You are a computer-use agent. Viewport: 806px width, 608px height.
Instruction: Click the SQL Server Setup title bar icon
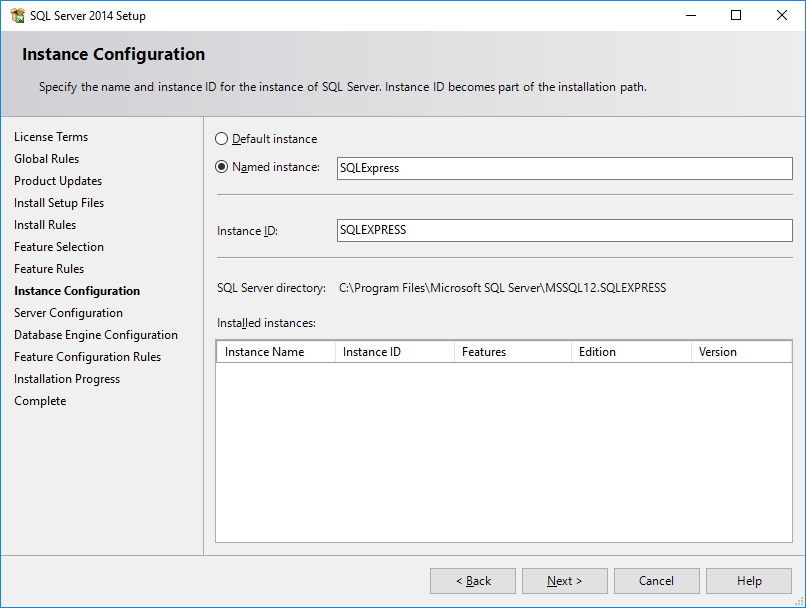click(18, 15)
